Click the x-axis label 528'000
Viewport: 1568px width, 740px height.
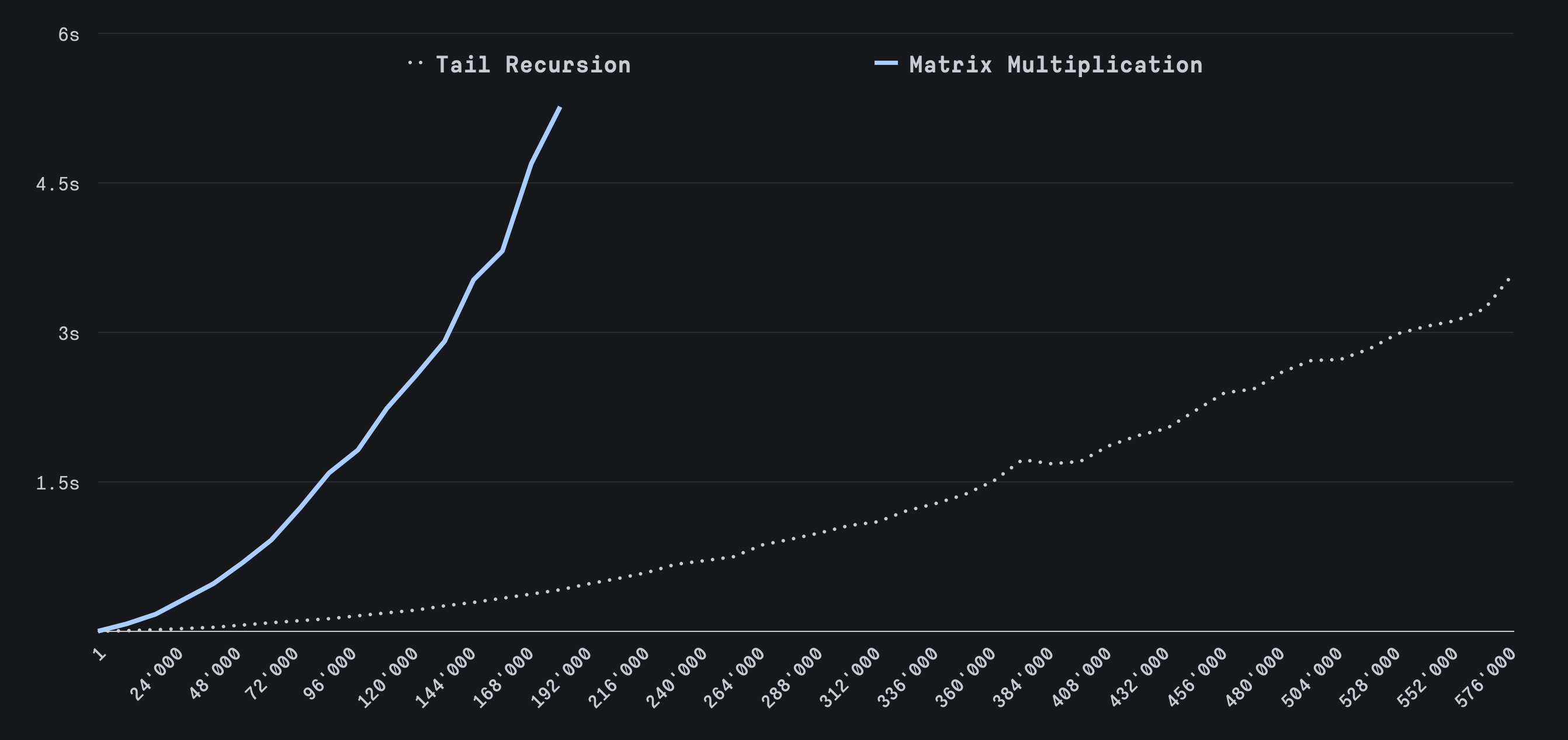[1371, 679]
